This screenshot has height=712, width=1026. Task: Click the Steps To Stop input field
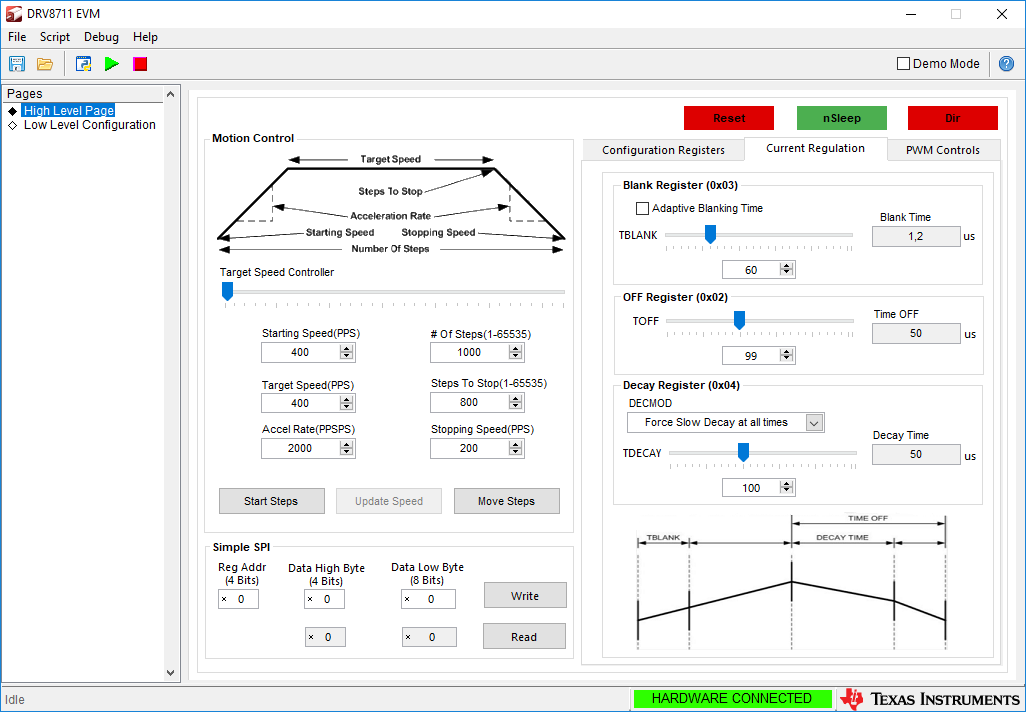pos(469,402)
